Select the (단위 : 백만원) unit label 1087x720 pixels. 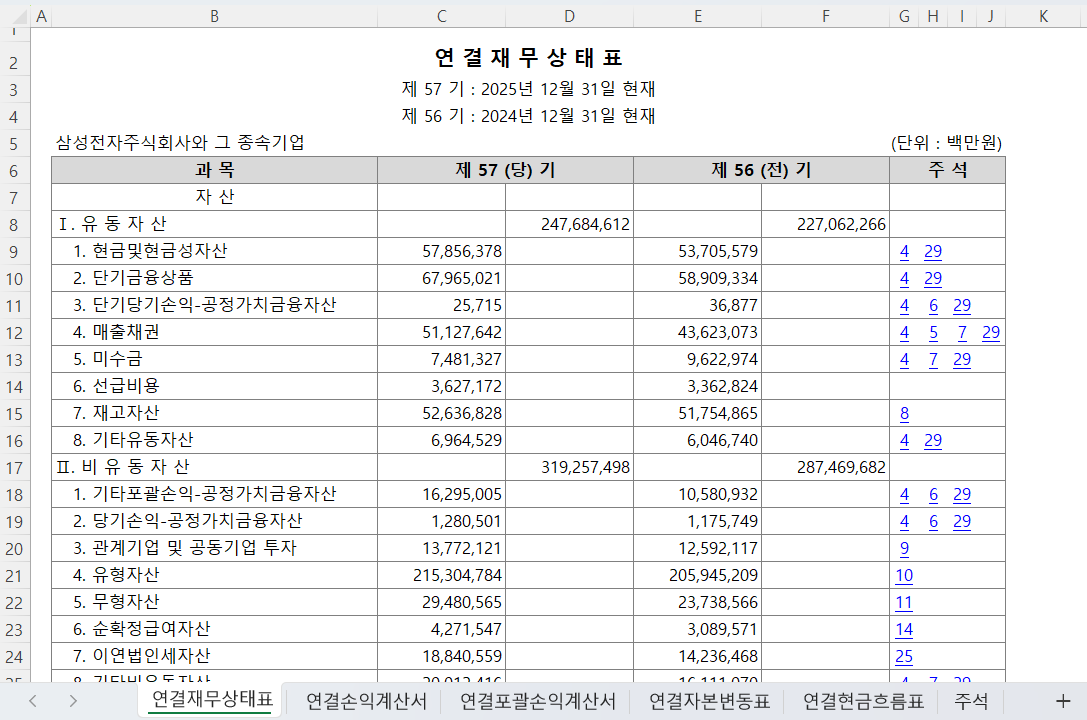[x=946, y=143]
